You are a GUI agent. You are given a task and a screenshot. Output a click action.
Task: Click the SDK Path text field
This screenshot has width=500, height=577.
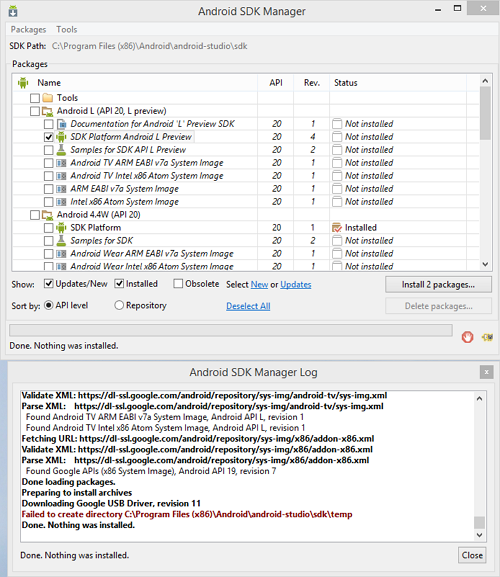pos(149,46)
